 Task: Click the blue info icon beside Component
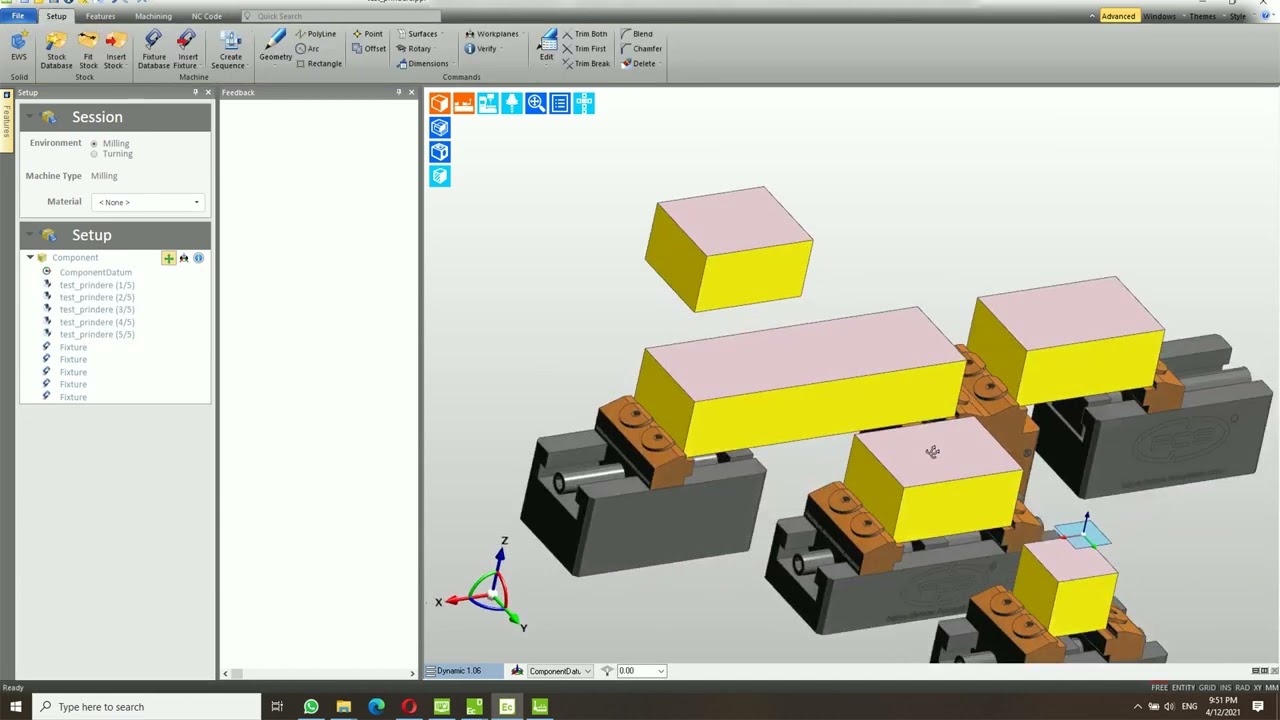[x=198, y=258]
